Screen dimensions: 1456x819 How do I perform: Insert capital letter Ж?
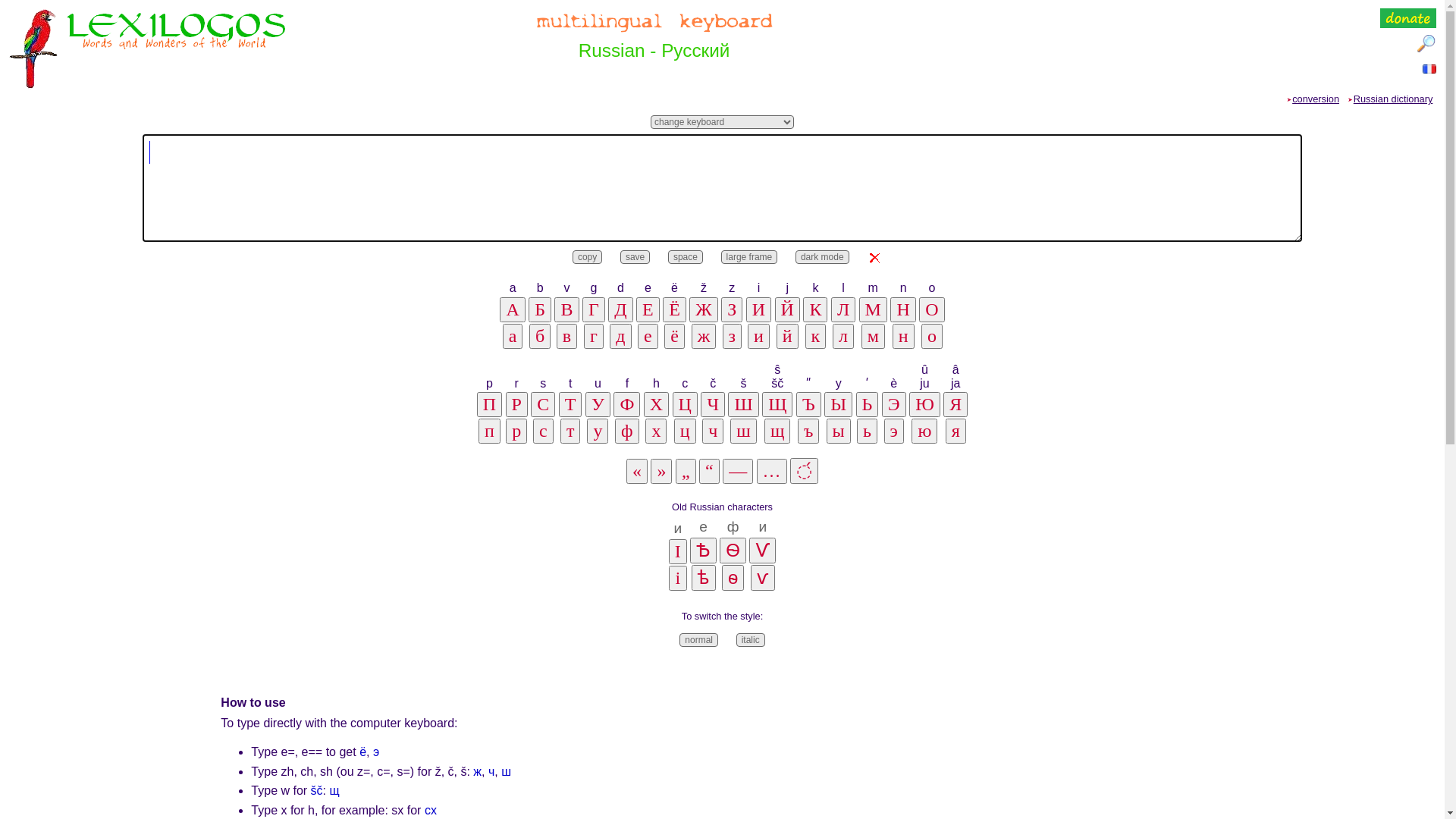tap(704, 309)
